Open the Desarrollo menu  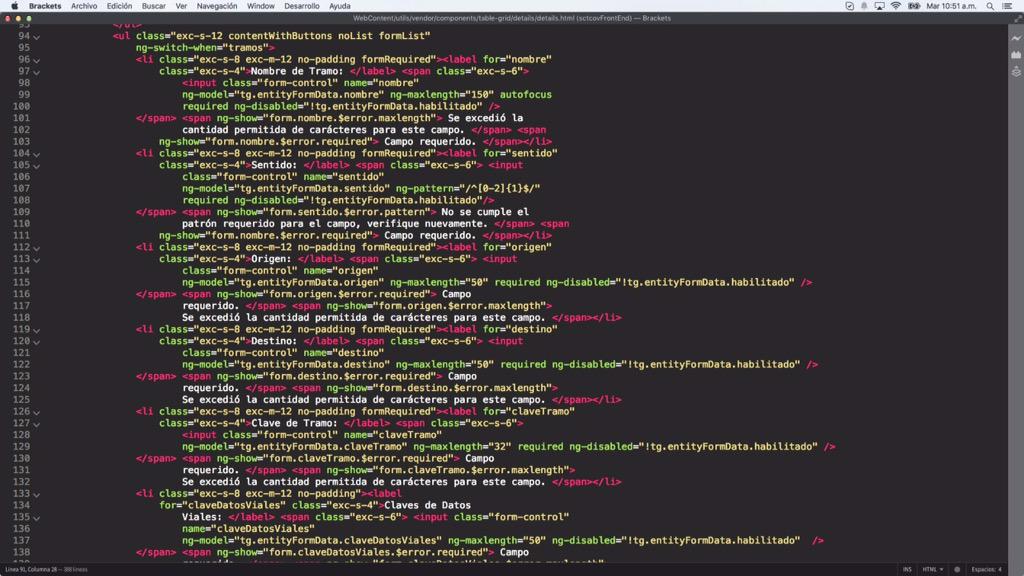302,6
